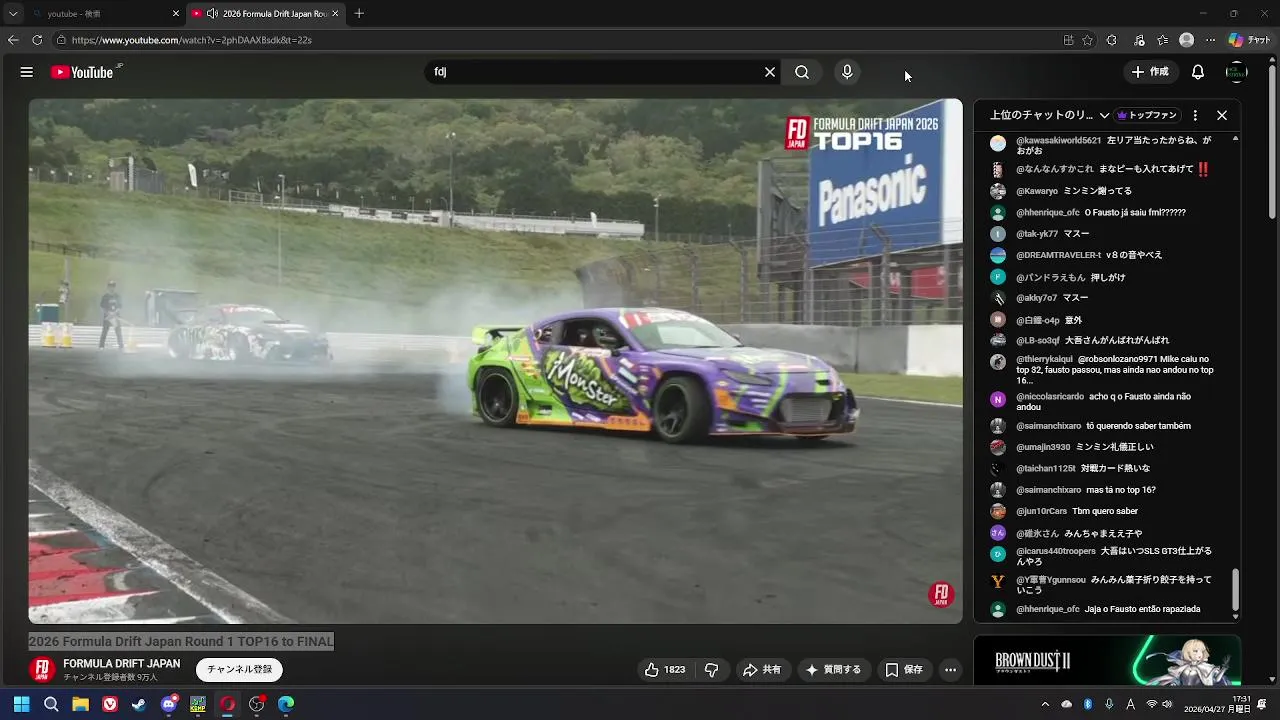Mute the tab via speaker icon
Viewport: 1280px width, 720px height.
(x=212, y=14)
